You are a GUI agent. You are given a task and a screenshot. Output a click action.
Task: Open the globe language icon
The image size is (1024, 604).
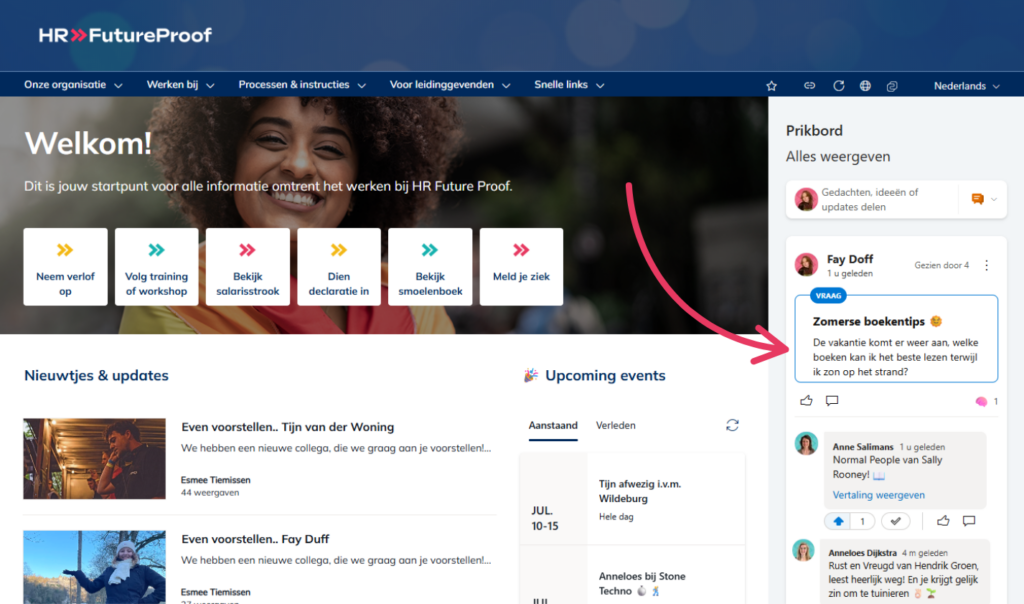[865, 86]
